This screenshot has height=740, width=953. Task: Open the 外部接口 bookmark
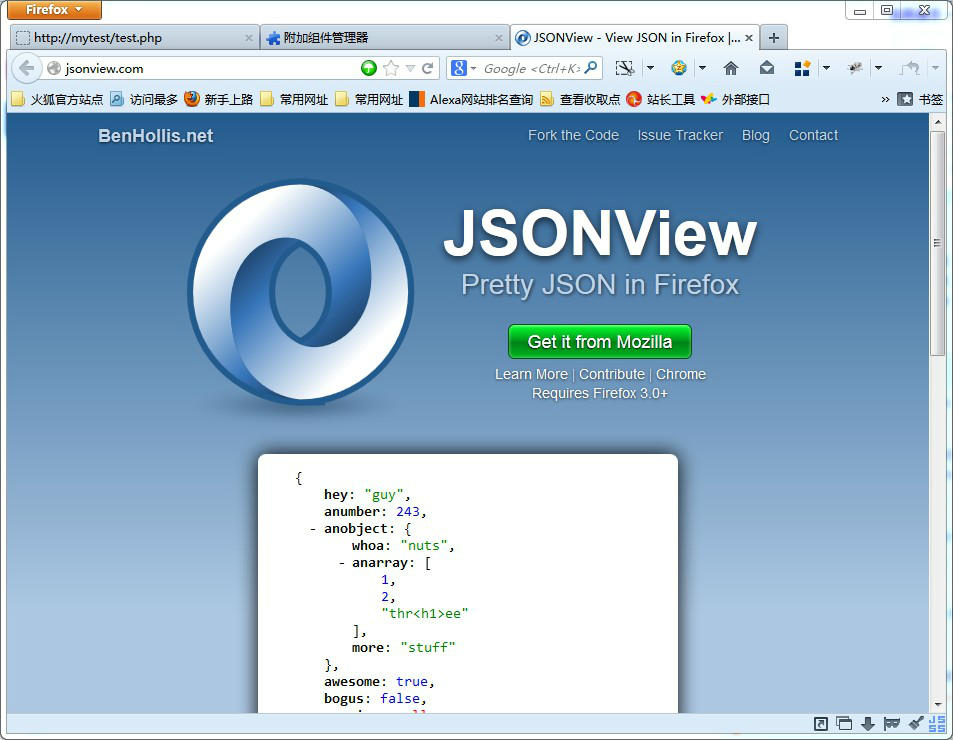click(x=735, y=99)
